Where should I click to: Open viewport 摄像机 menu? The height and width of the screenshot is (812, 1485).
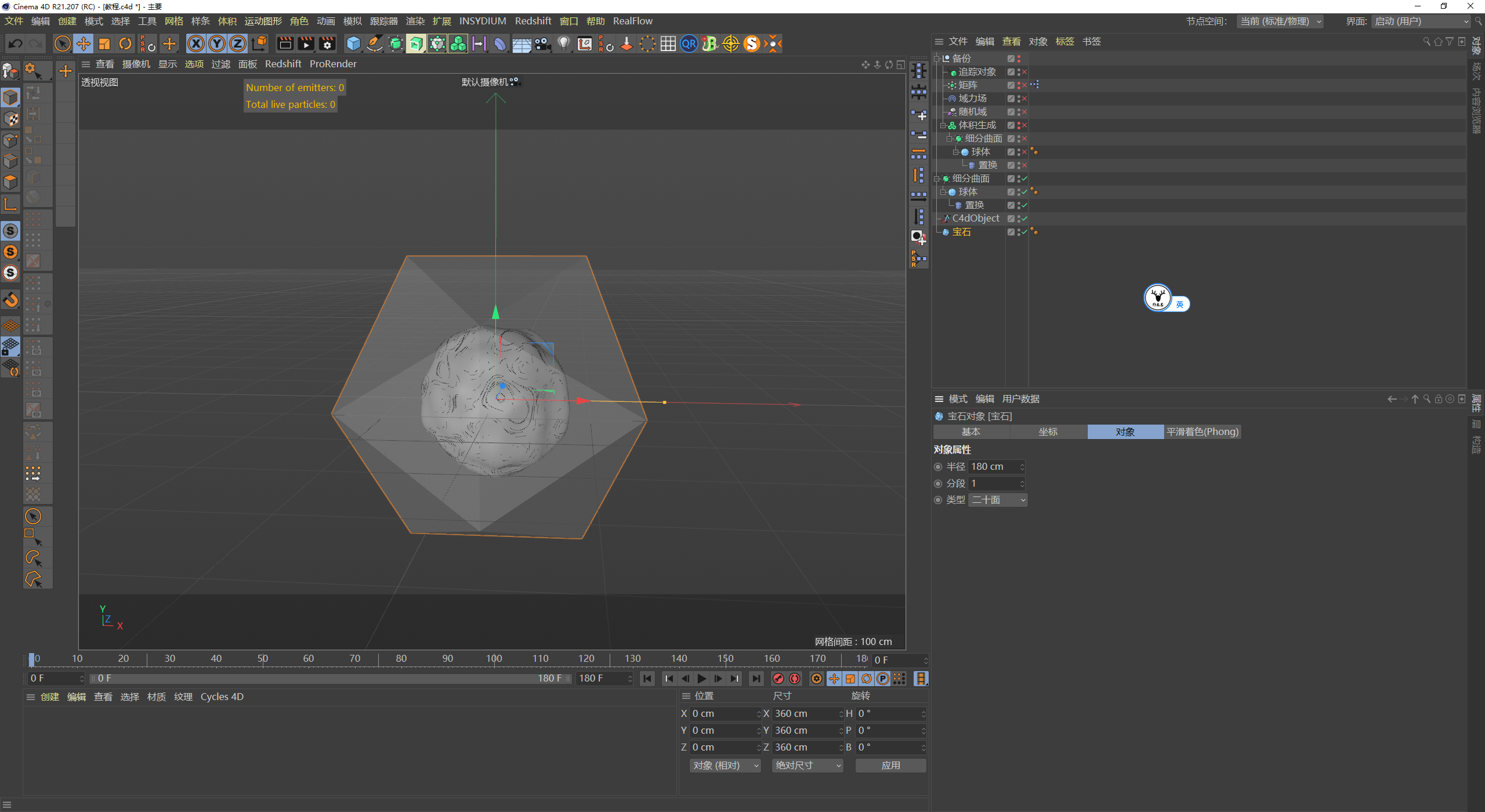(x=136, y=64)
